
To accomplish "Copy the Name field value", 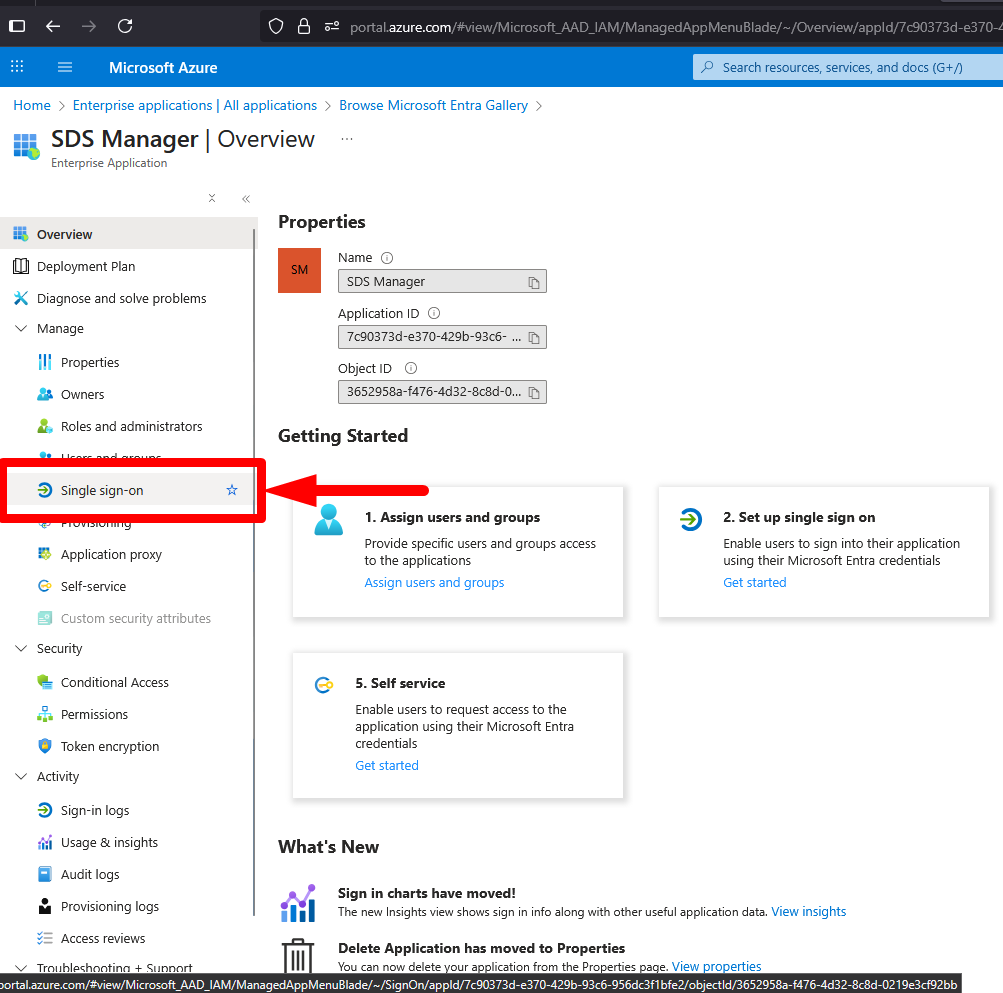I will (x=533, y=282).
